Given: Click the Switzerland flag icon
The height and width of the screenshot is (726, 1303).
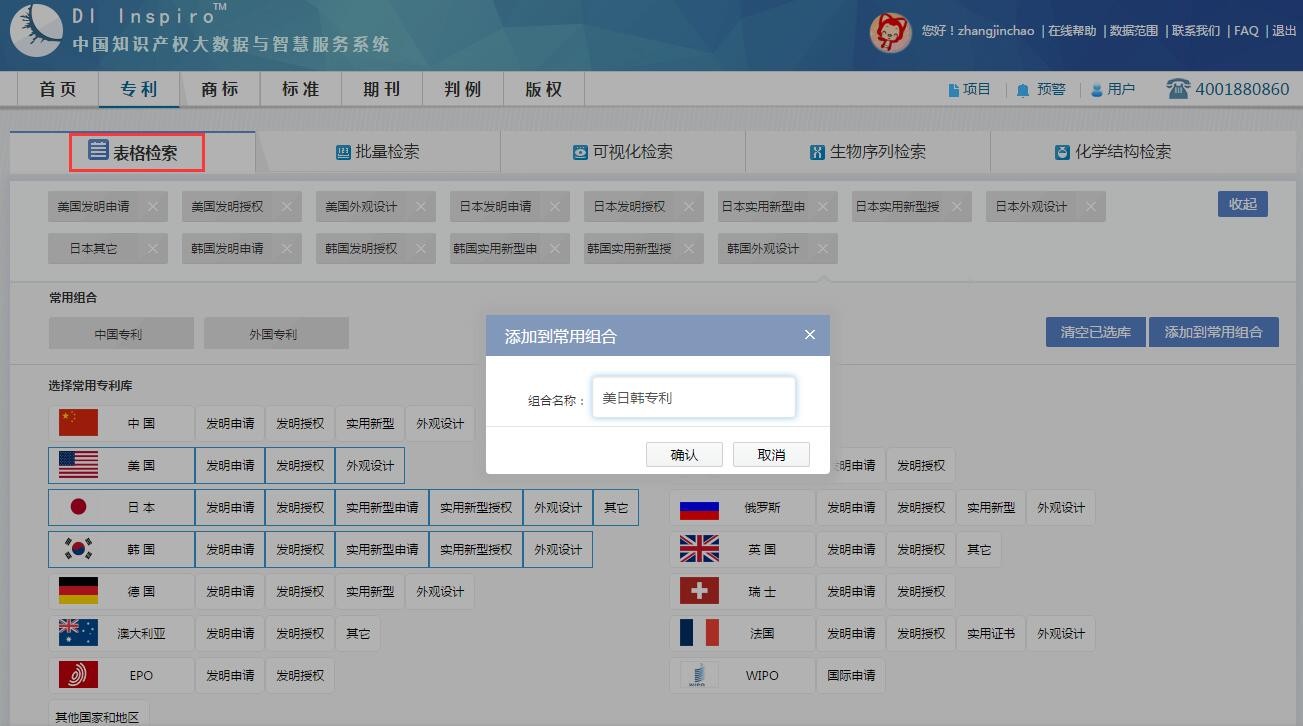Looking at the screenshot, I should 699,592.
